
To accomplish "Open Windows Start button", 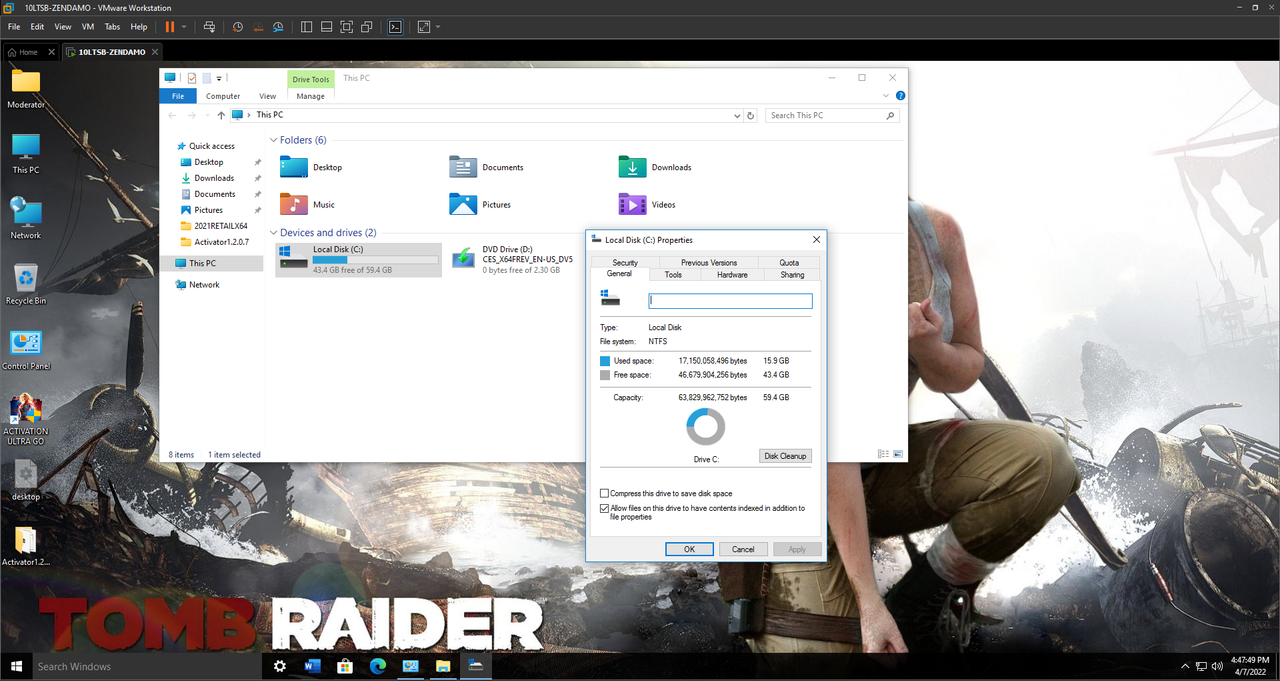I will point(15,666).
